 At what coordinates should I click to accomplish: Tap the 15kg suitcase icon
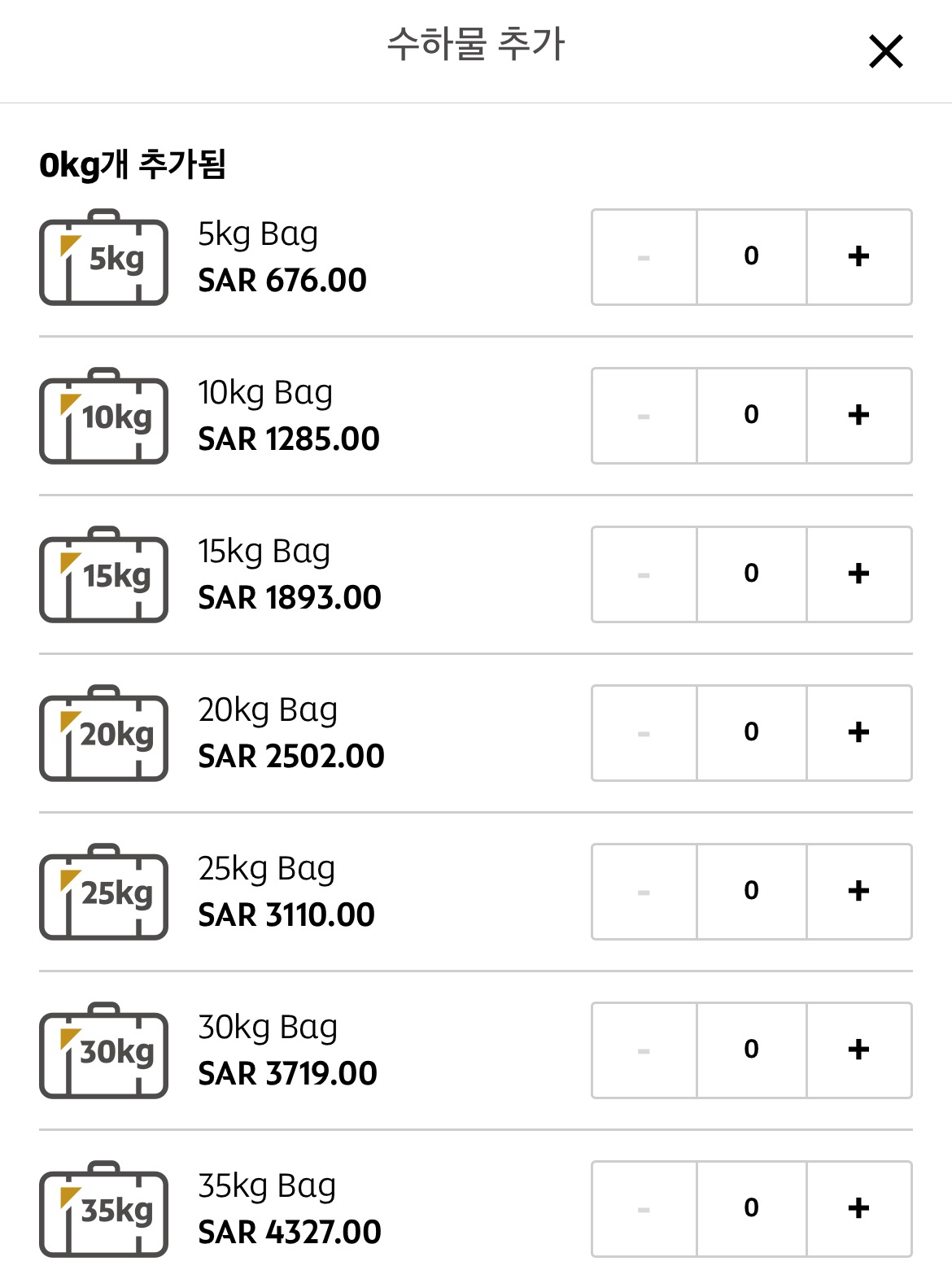pos(104,574)
